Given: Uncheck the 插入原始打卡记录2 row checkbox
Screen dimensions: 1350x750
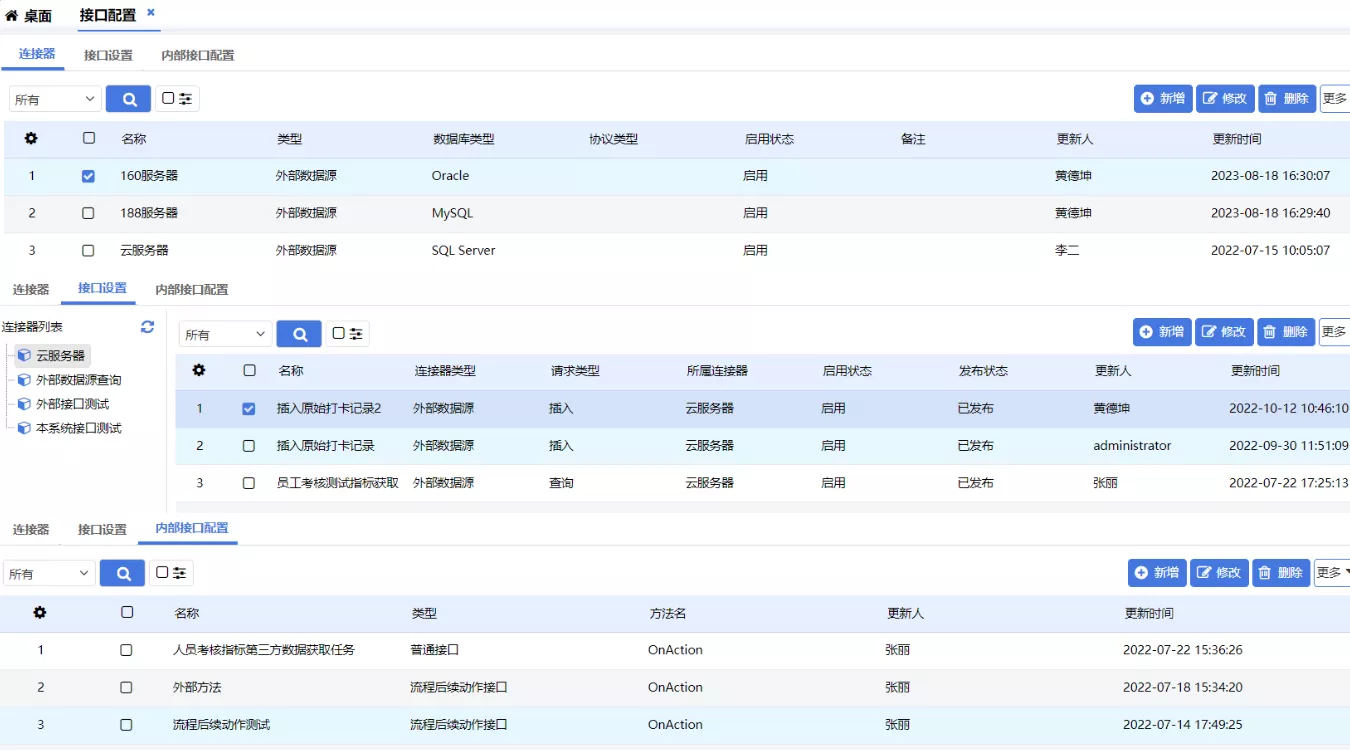Looking at the screenshot, I should (x=249, y=408).
